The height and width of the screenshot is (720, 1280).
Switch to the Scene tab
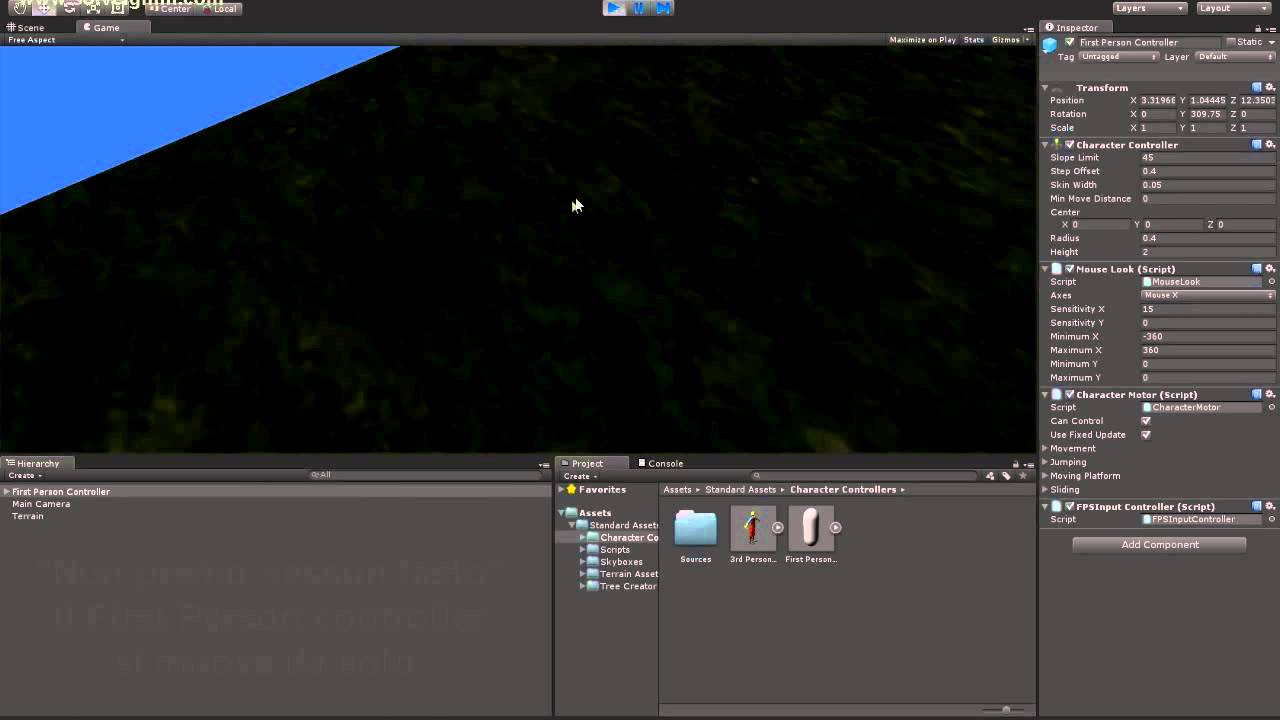coord(24,28)
